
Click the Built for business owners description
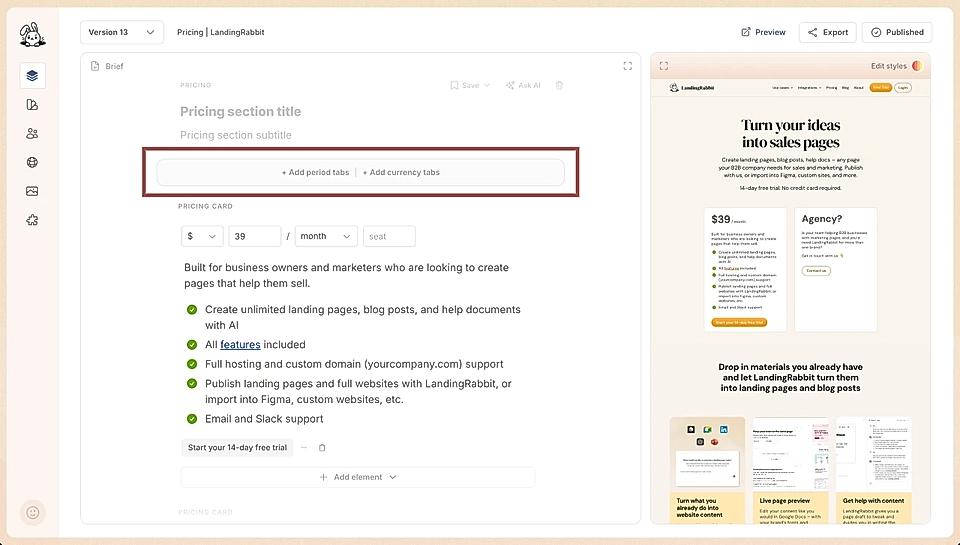pos(347,276)
